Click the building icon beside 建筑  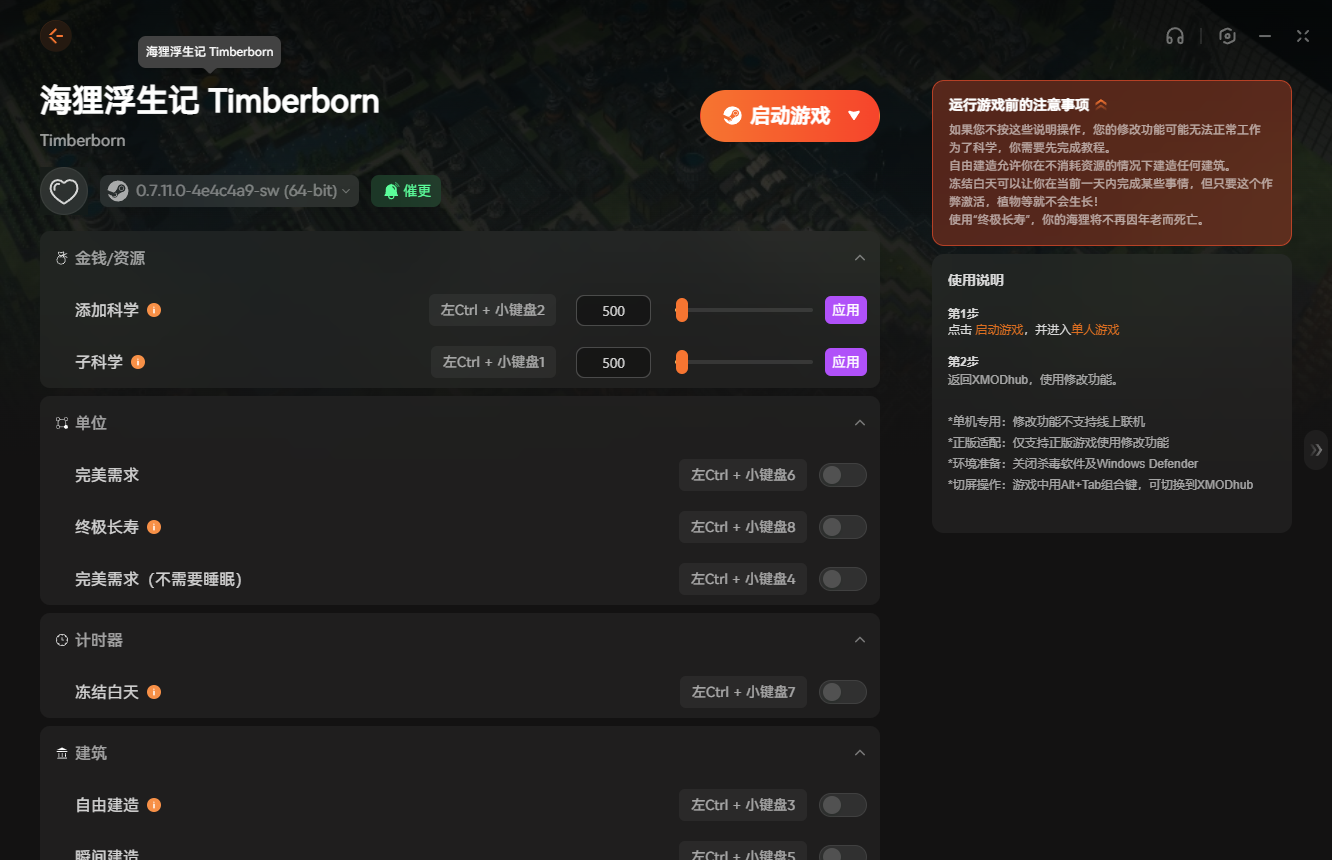pyautogui.click(x=61, y=752)
